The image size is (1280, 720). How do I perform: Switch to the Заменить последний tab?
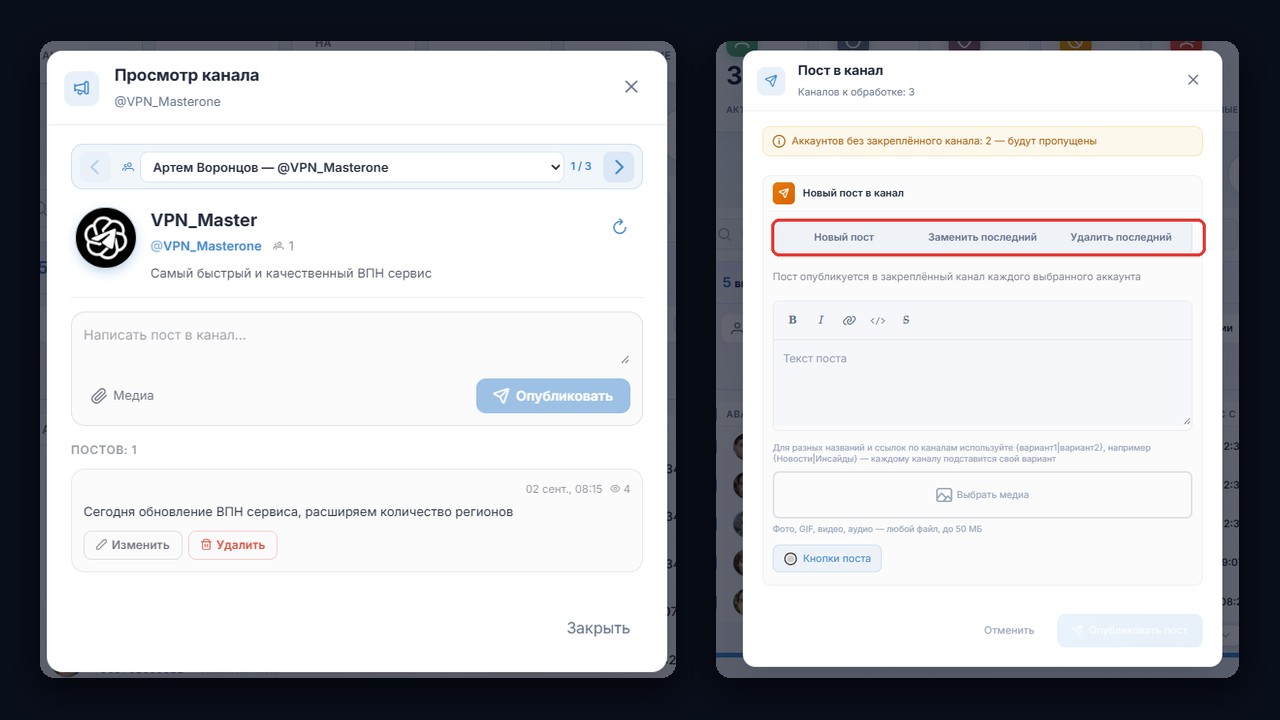pyautogui.click(x=982, y=238)
